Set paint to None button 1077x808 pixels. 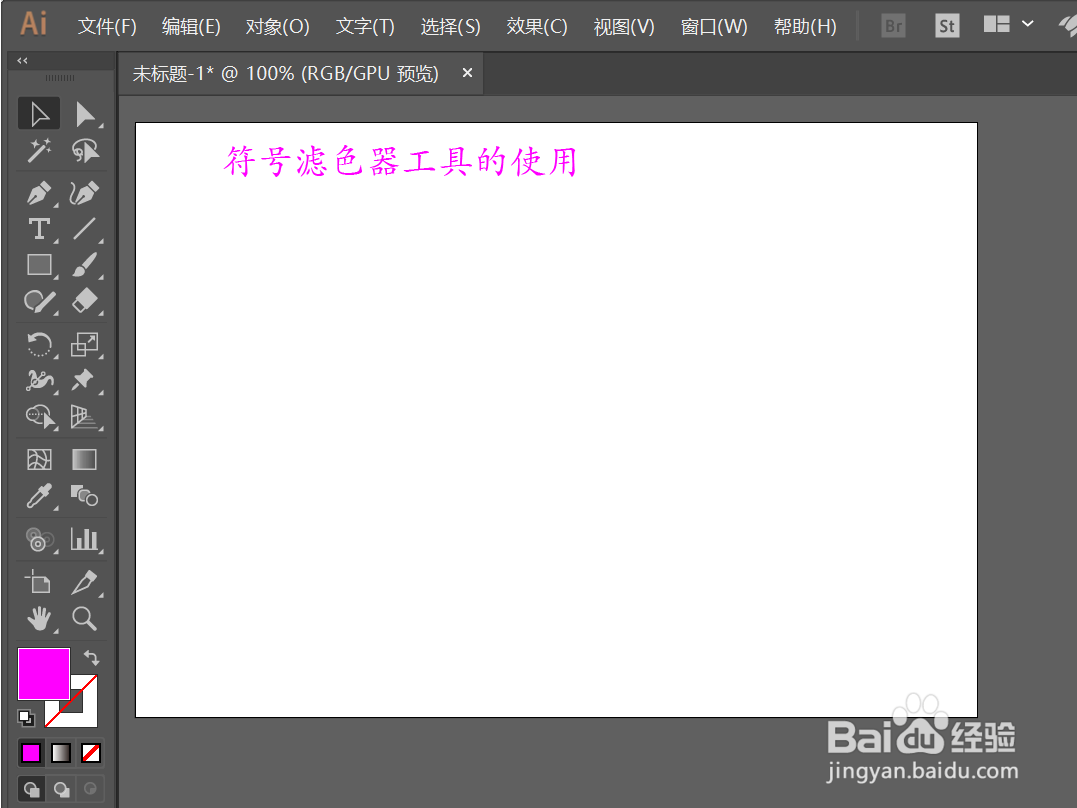pos(91,753)
